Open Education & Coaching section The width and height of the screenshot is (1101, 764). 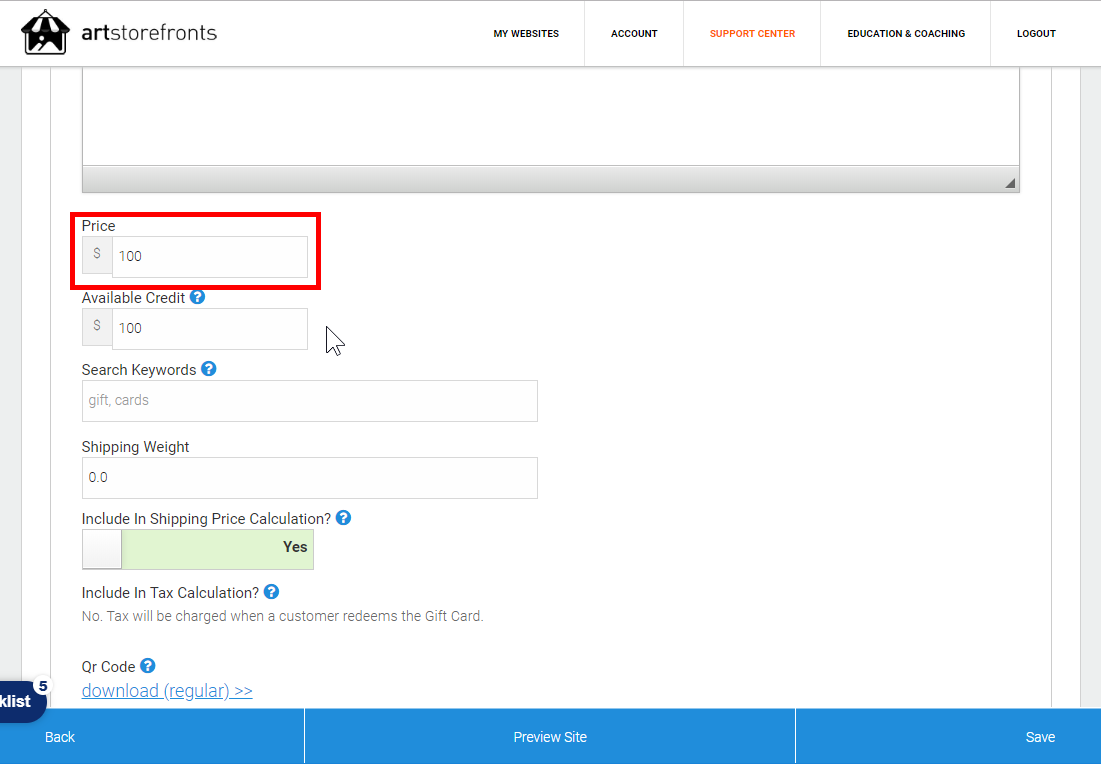906,34
